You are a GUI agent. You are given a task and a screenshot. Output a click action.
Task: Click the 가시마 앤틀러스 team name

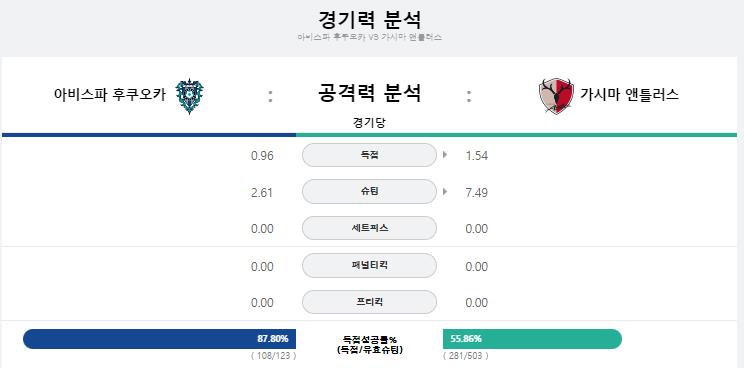(629, 95)
